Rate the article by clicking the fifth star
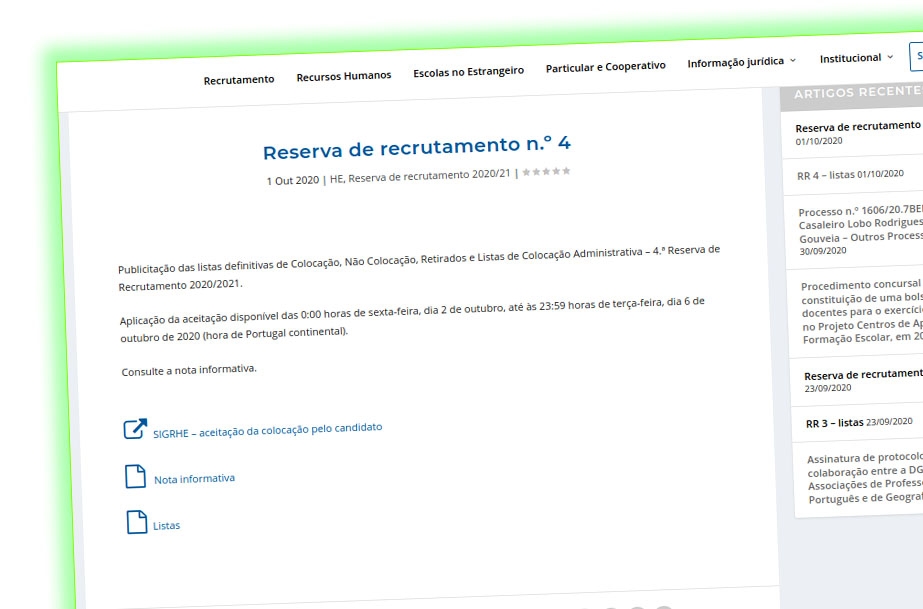Viewport: 923px width, 609px height. (x=567, y=173)
